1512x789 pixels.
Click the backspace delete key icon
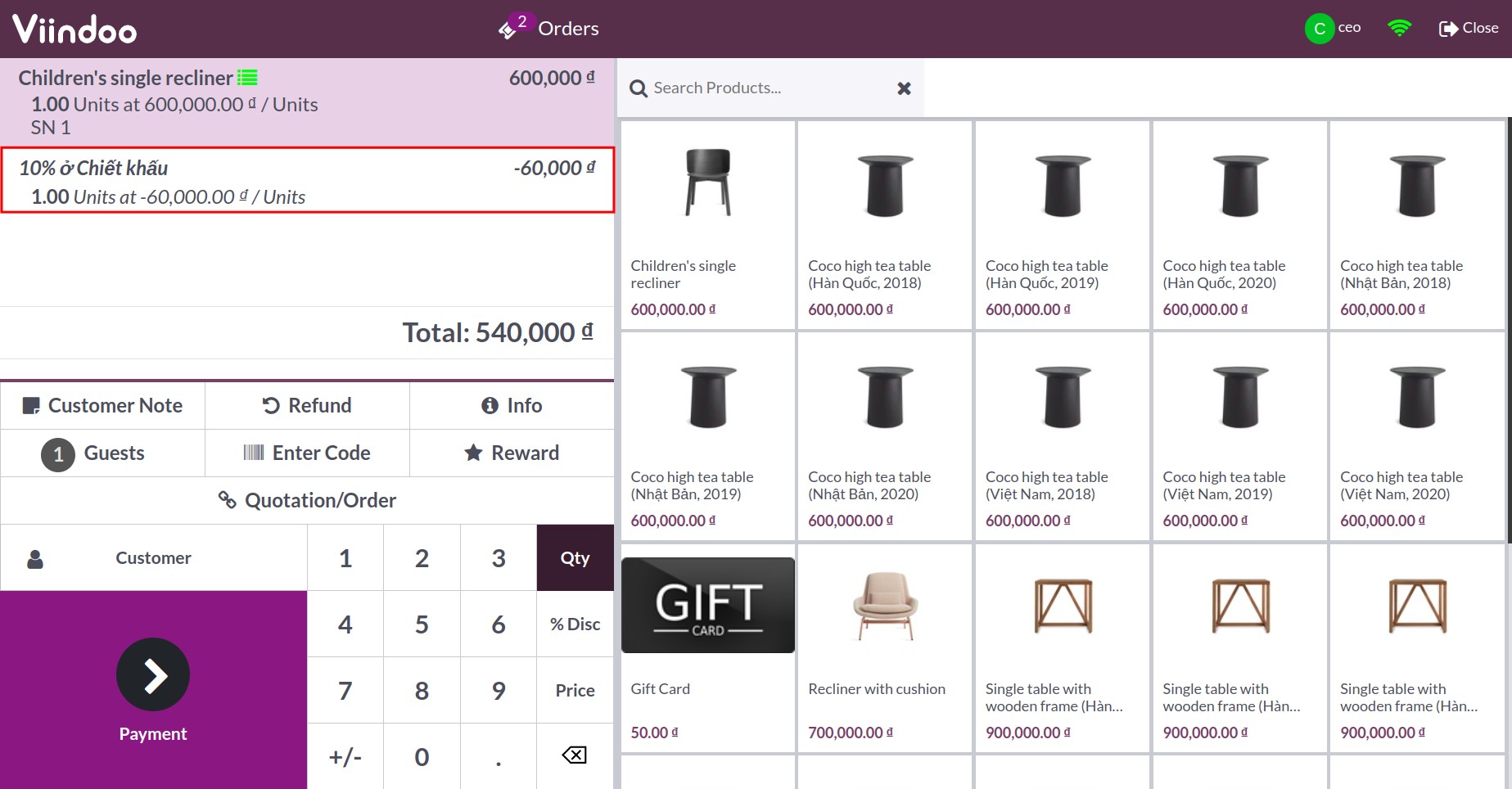point(575,755)
